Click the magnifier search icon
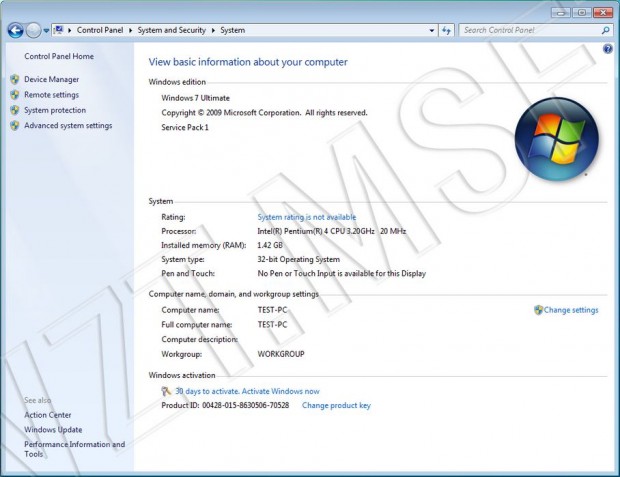This screenshot has width=620, height=477. pyautogui.click(x=605, y=30)
